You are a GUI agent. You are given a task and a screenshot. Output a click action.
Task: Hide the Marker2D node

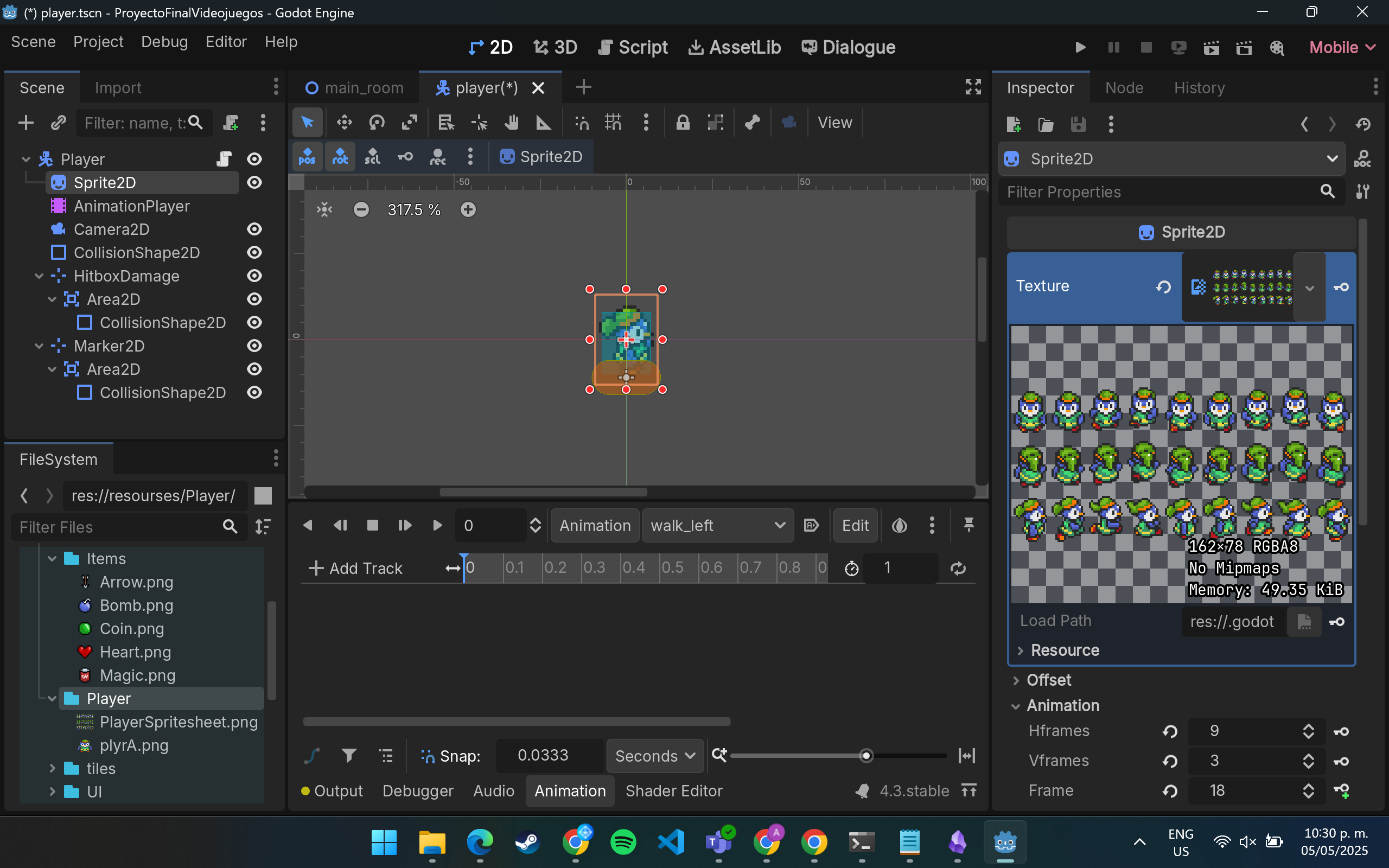(x=254, y=346)
